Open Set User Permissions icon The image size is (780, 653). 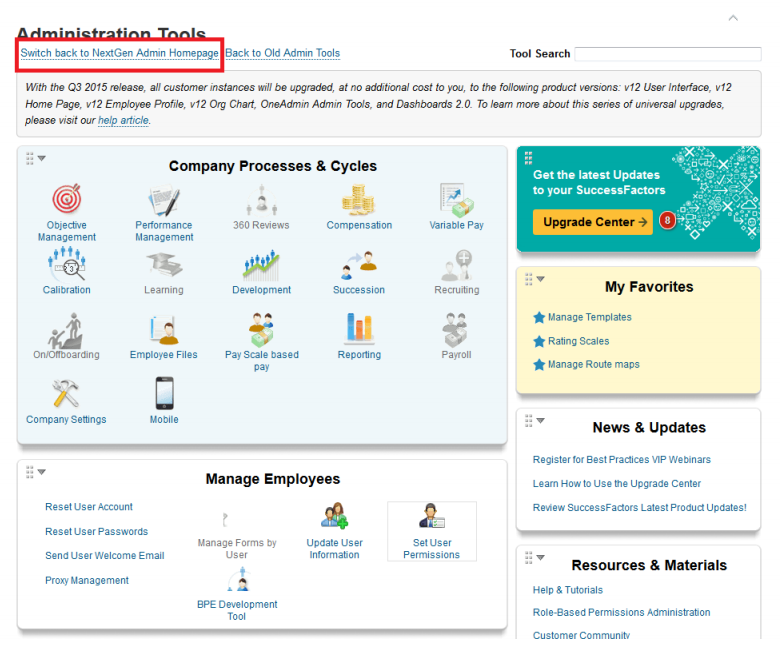431,515
